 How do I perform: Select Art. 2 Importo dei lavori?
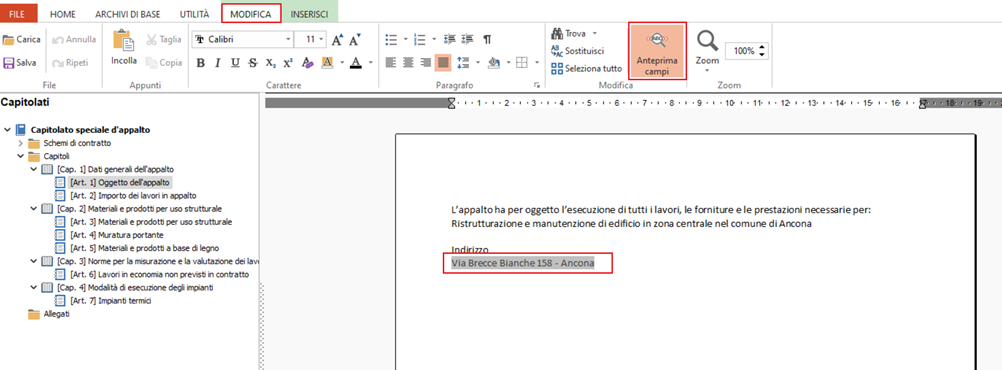point(134,196)
